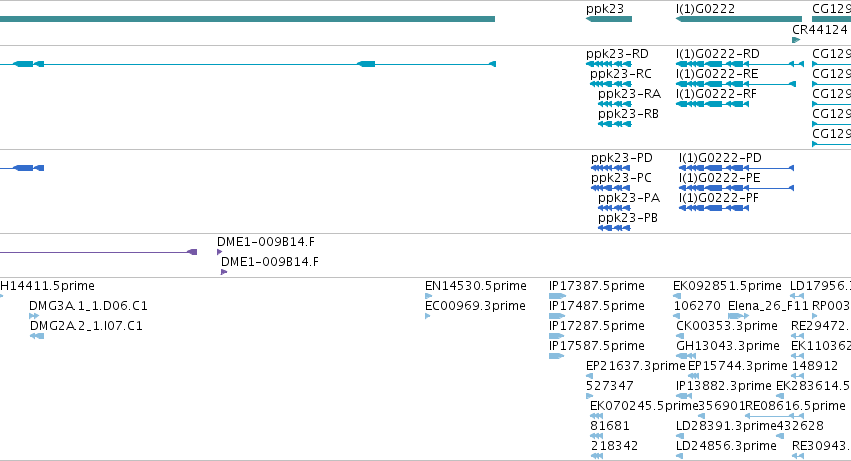Click the Elena_26_F11 feature glyph
Viewport: 851px width, 461px height.
(739, 316)
